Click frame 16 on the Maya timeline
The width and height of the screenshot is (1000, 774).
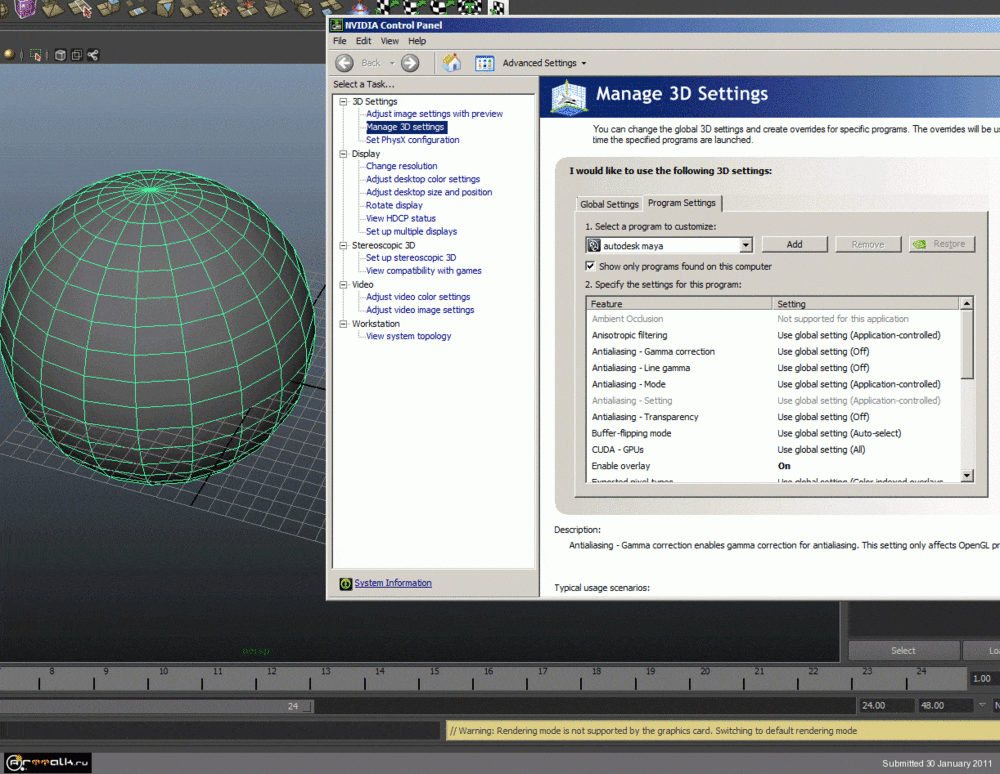pyautogui.click(x=489, y=671)
